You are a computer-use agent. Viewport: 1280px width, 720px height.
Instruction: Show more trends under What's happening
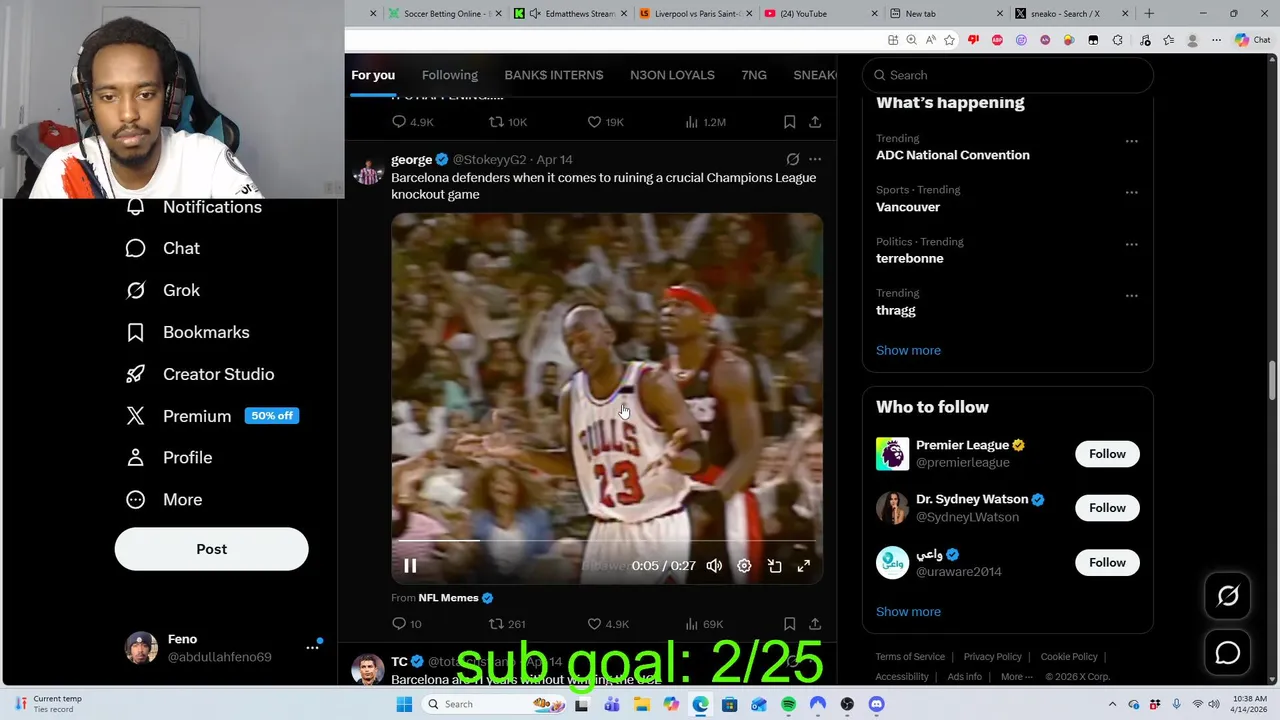tap(908, 350)
